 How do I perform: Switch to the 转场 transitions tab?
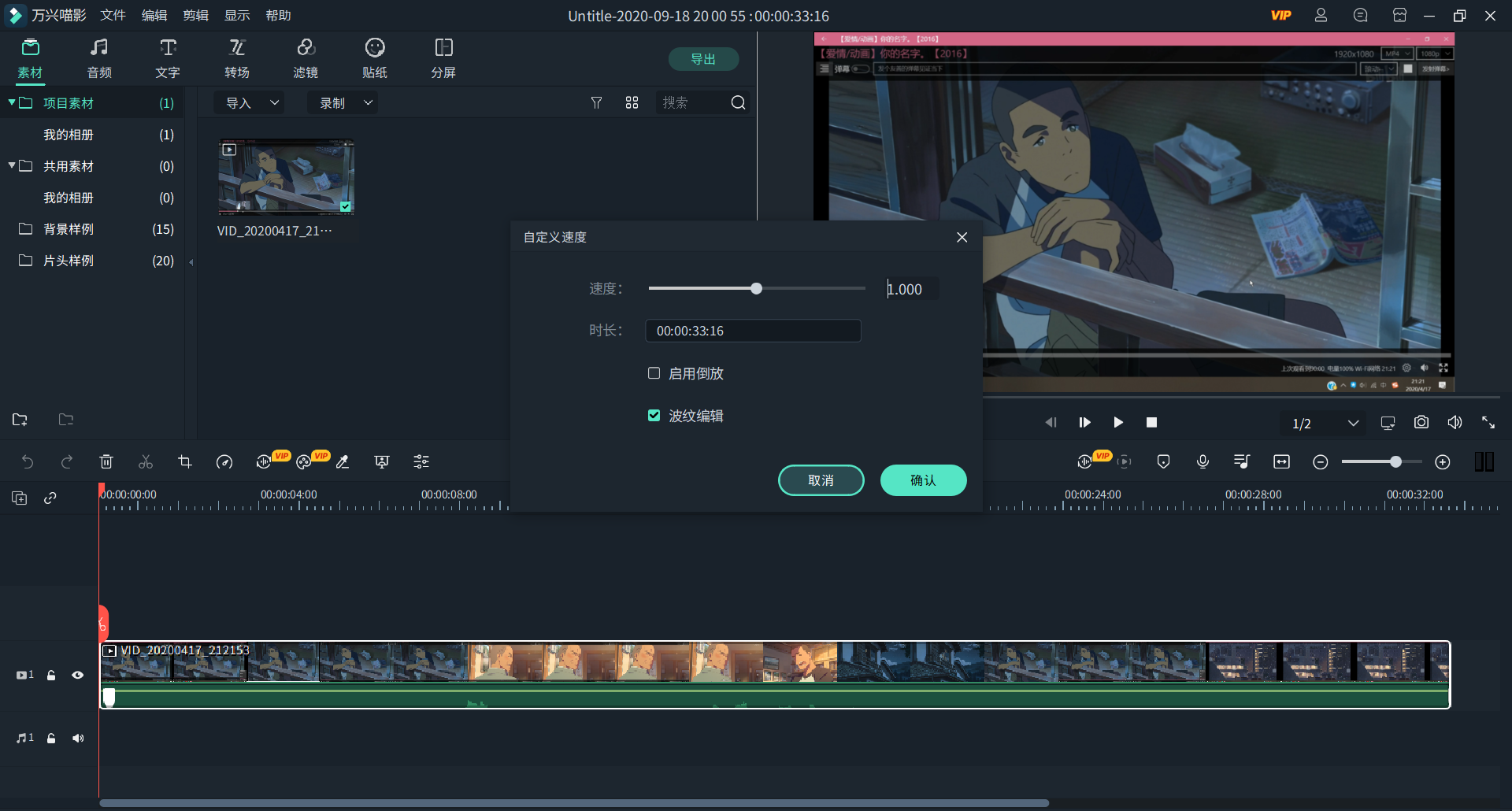tap(237, 58)
